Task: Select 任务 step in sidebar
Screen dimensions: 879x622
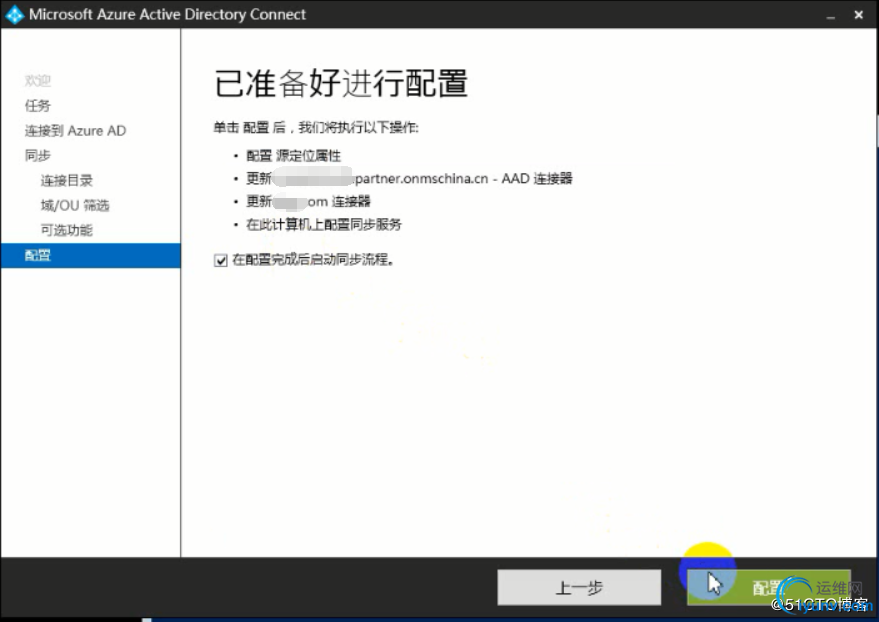Action: click(38, 105)
